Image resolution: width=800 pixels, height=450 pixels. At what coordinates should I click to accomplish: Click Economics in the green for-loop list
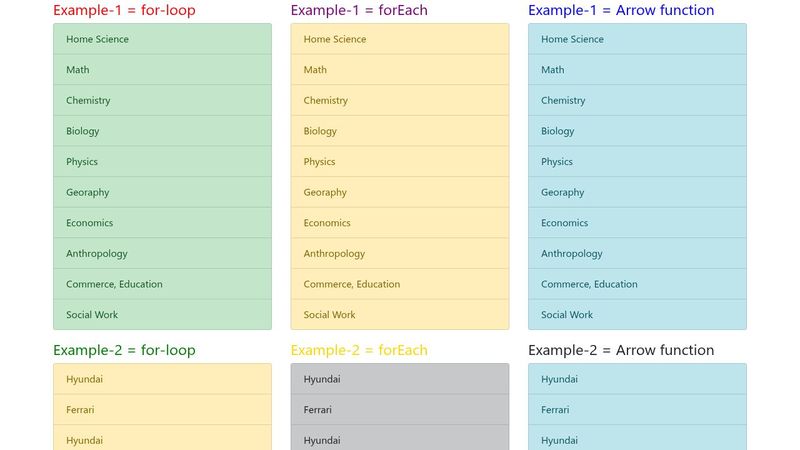90,223
